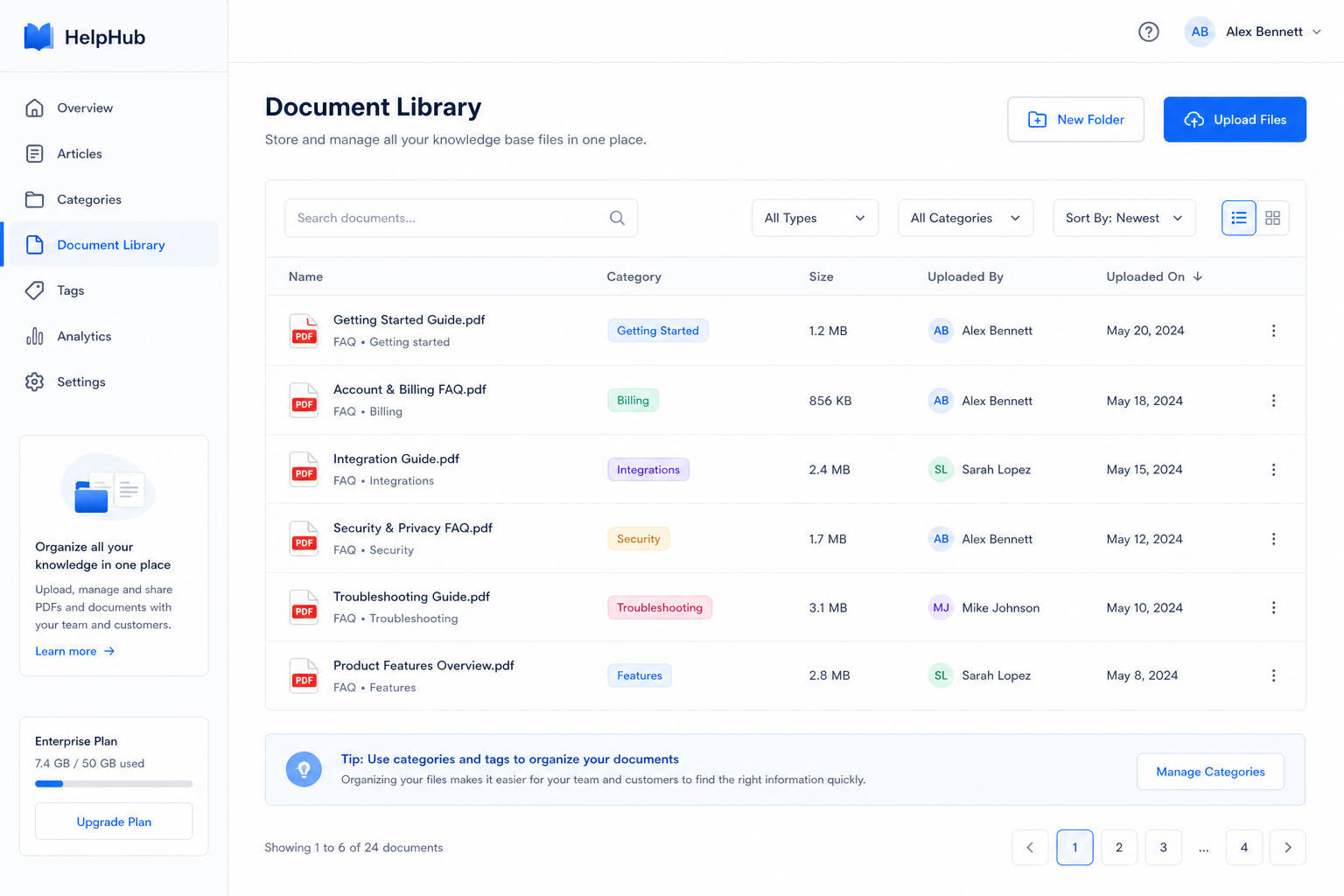Viewport: 1344px width, 896px height.
Task: Open actions menu for Security & Privacy FAQ.pdf
Action: pos(1273,539)
